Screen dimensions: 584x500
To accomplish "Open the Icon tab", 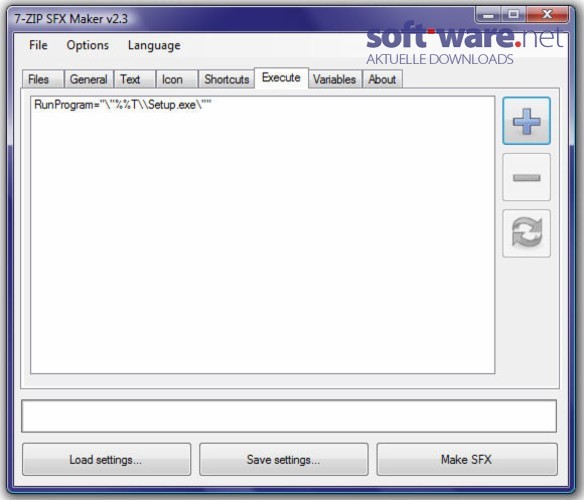I will 177,79.
